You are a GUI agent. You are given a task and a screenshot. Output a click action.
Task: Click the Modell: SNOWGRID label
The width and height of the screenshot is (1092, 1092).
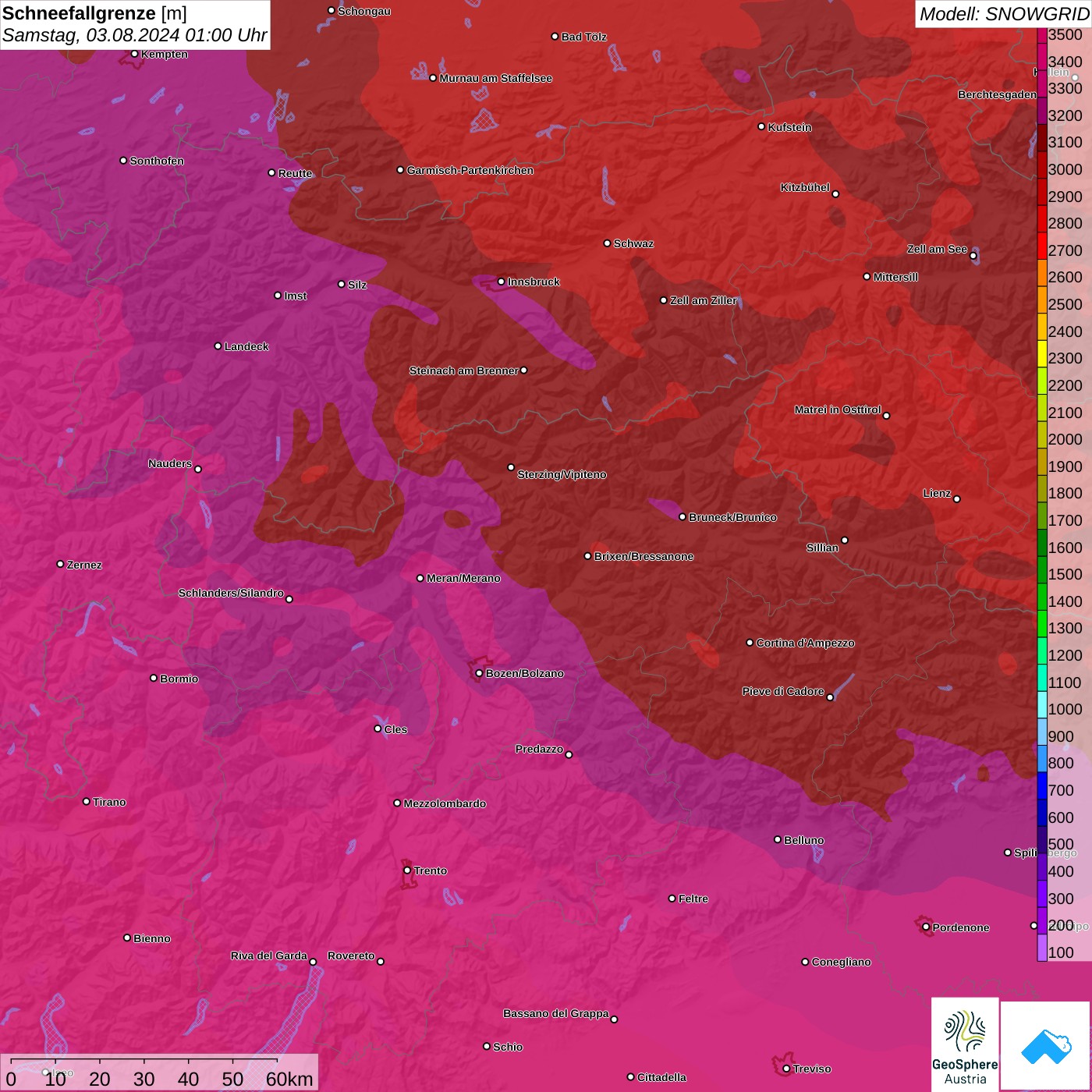(1004, 14)
